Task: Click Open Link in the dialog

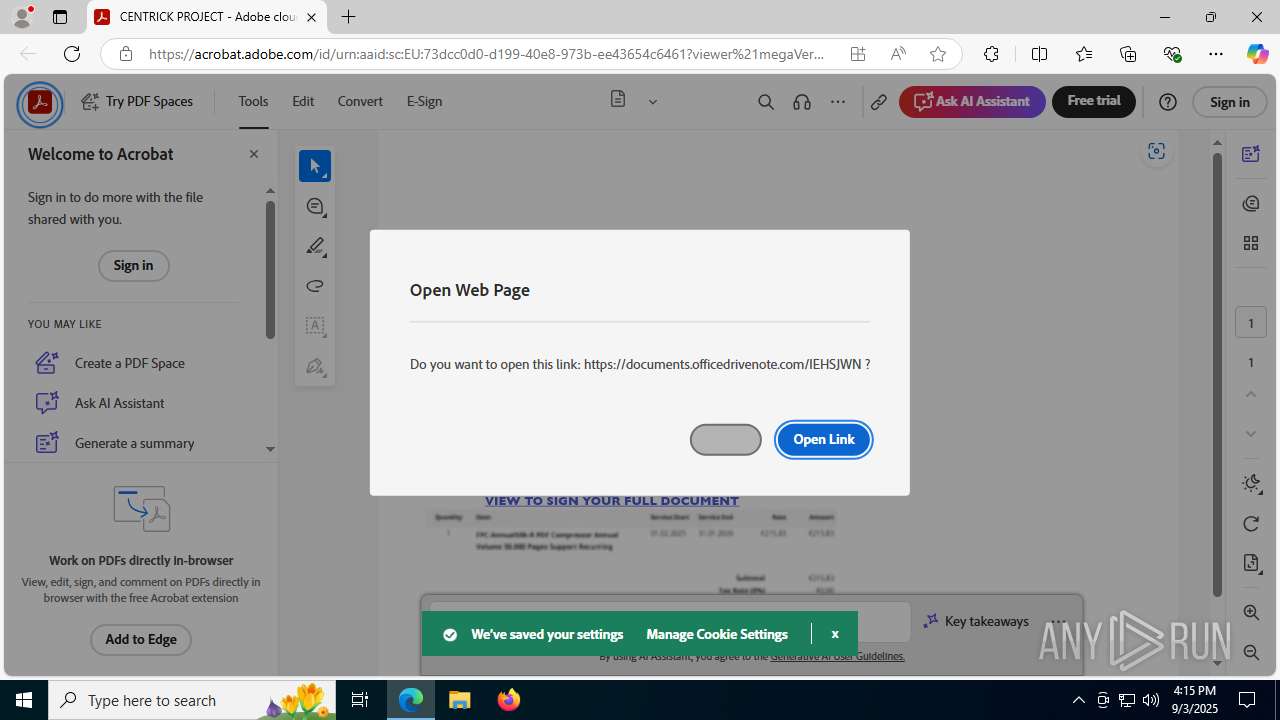Action: (824, 439)
